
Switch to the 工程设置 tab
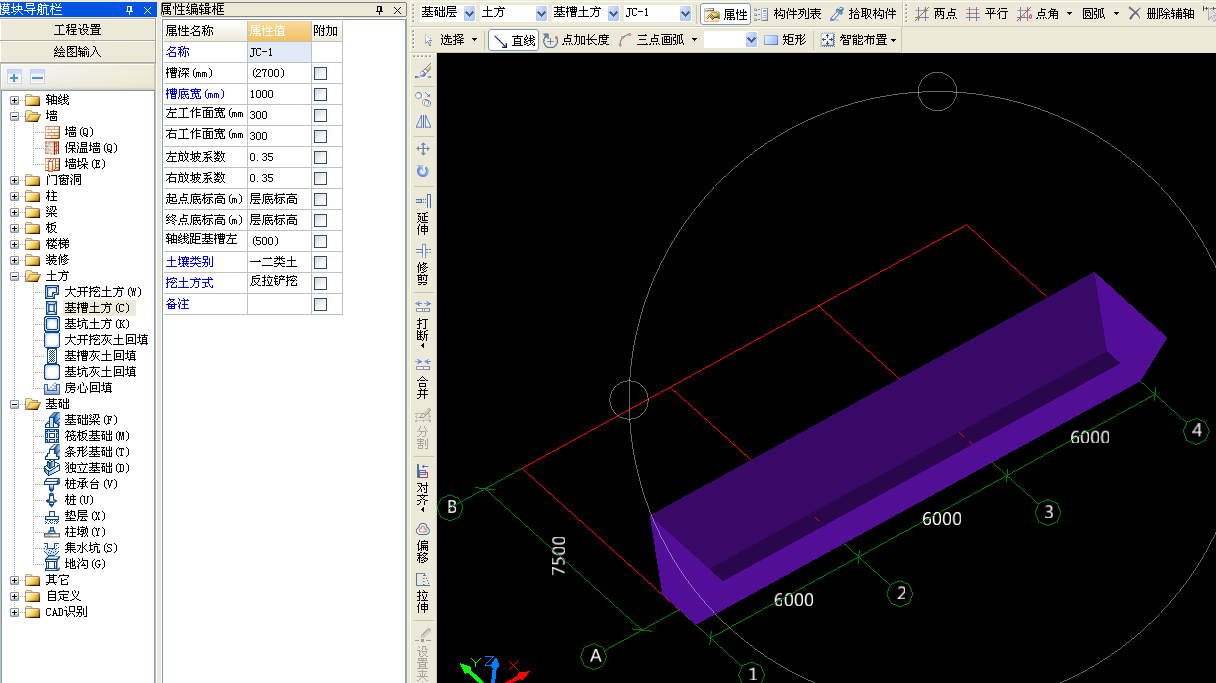click(x=78, y=30)
